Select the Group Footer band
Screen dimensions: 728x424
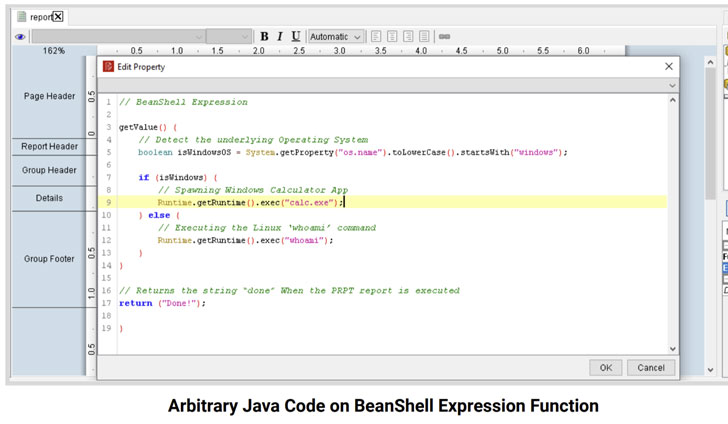[49, 258]
